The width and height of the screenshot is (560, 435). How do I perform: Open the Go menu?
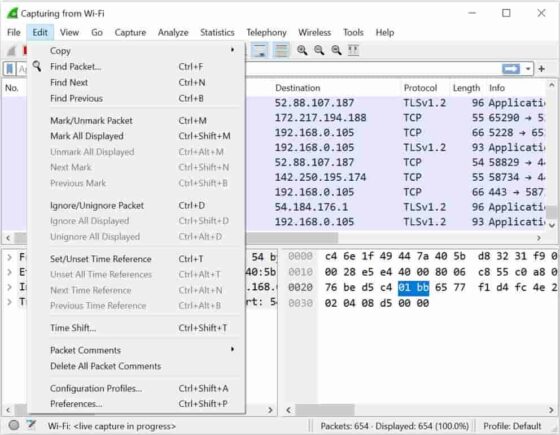tap(97, 32)
